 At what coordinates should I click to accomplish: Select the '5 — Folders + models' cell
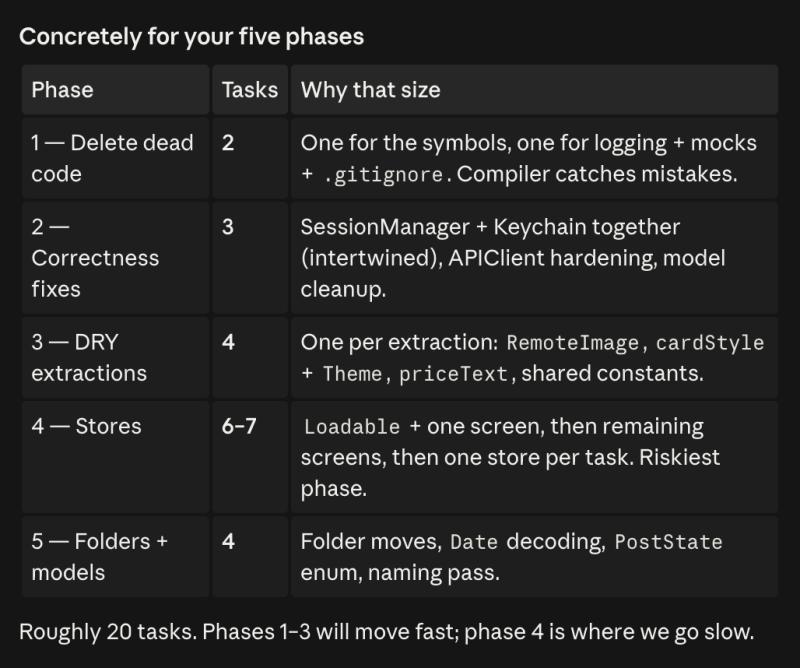(115, 557)
